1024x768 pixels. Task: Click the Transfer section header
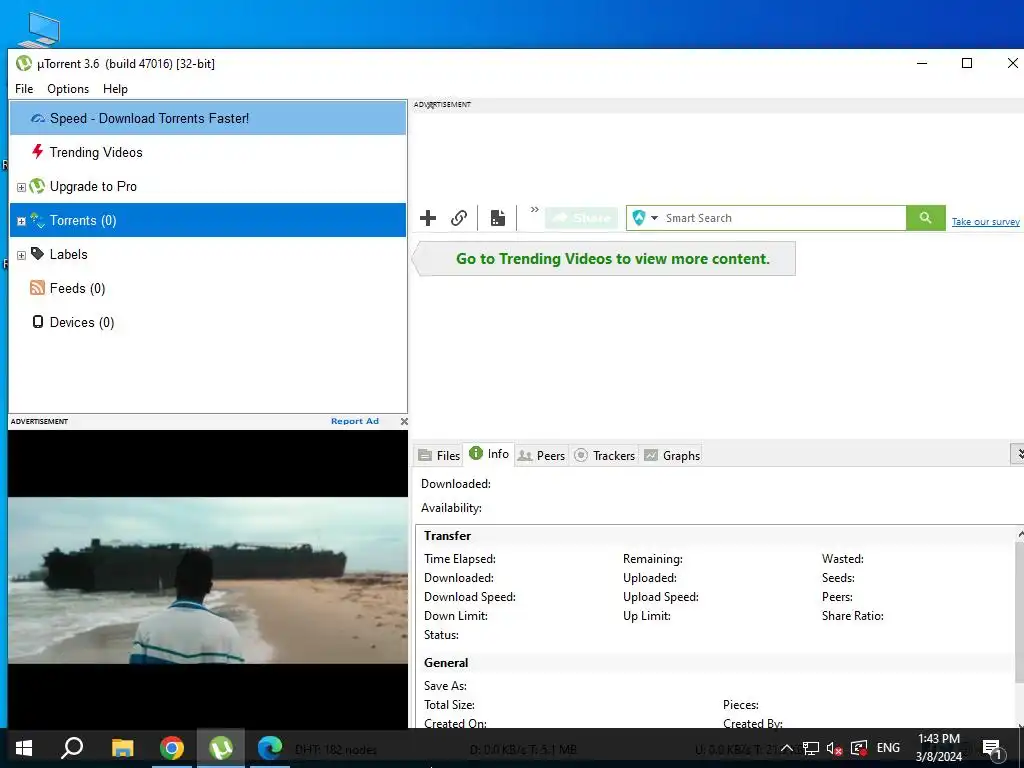447,536
